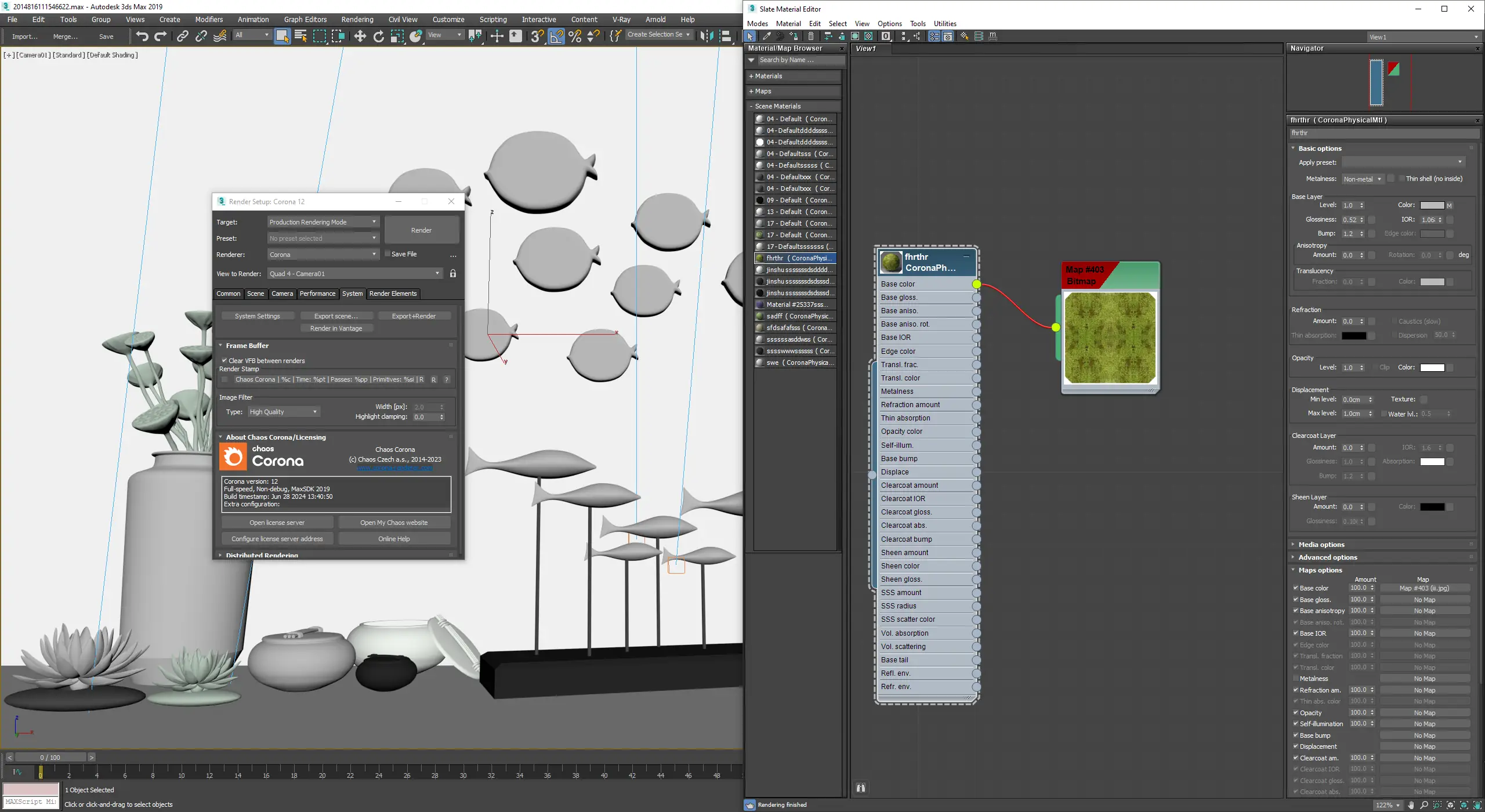Toggle Thin shell (no inside) checkbox
The height and width of the screenshot is (812, 1485).
pos(1401,179)
